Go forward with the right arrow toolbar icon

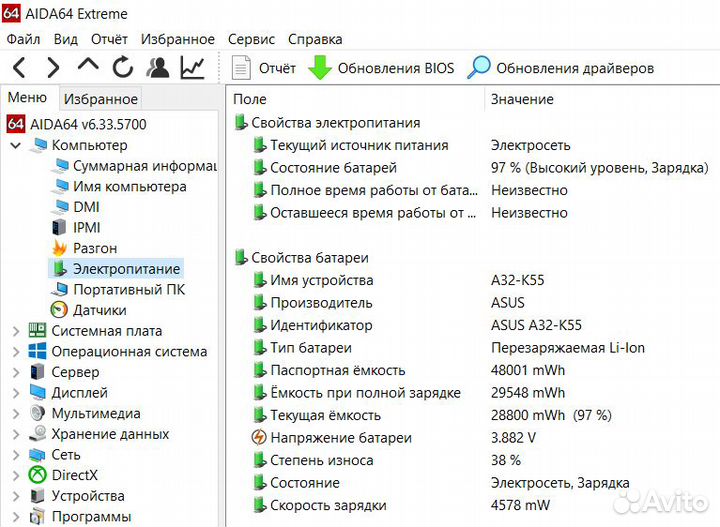pos(53,68)
